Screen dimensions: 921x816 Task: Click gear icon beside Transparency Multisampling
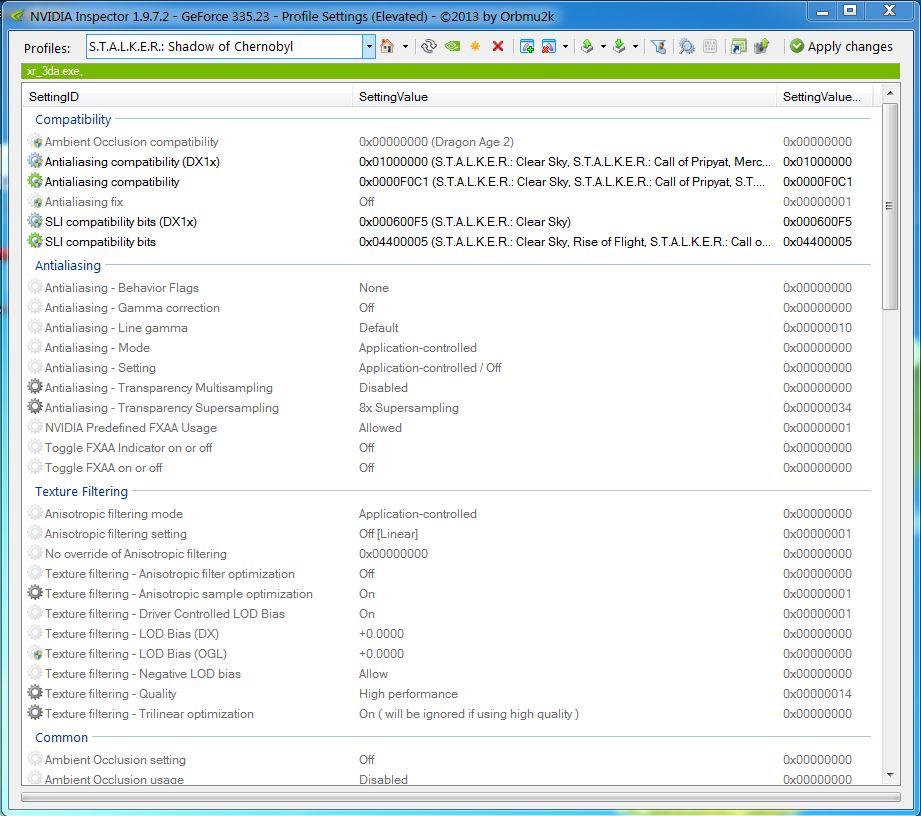35,387
